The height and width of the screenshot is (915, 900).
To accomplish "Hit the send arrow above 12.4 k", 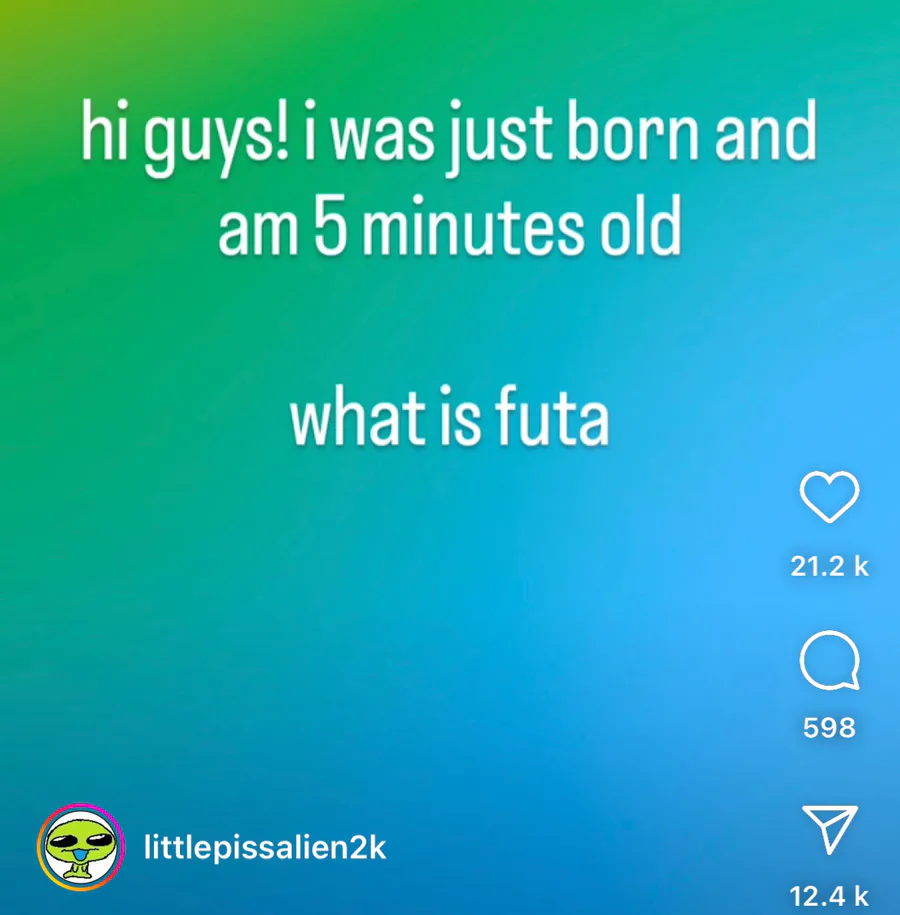I will [x=830, y=829].
